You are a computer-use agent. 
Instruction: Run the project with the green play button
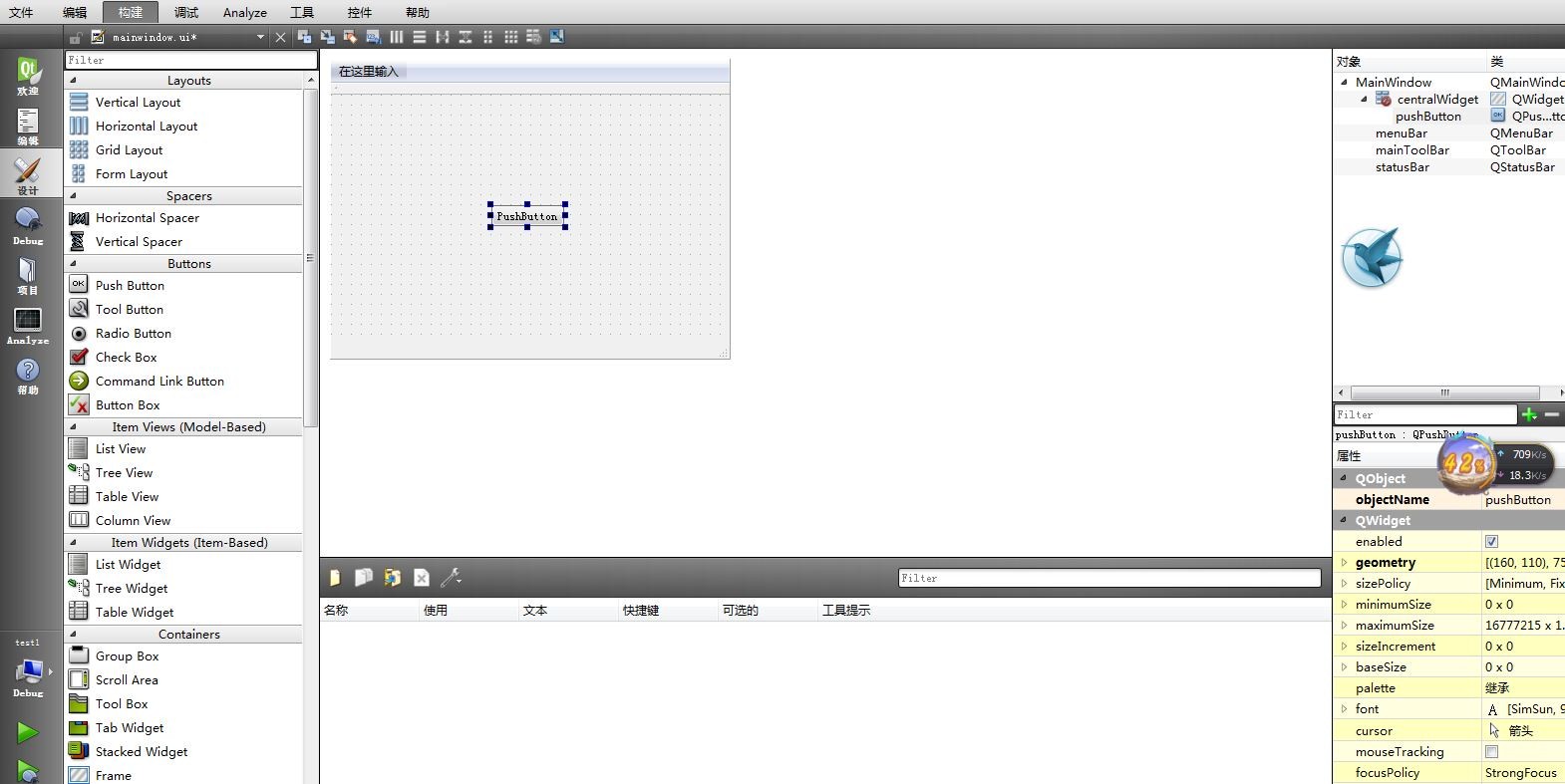click(27, 733)
